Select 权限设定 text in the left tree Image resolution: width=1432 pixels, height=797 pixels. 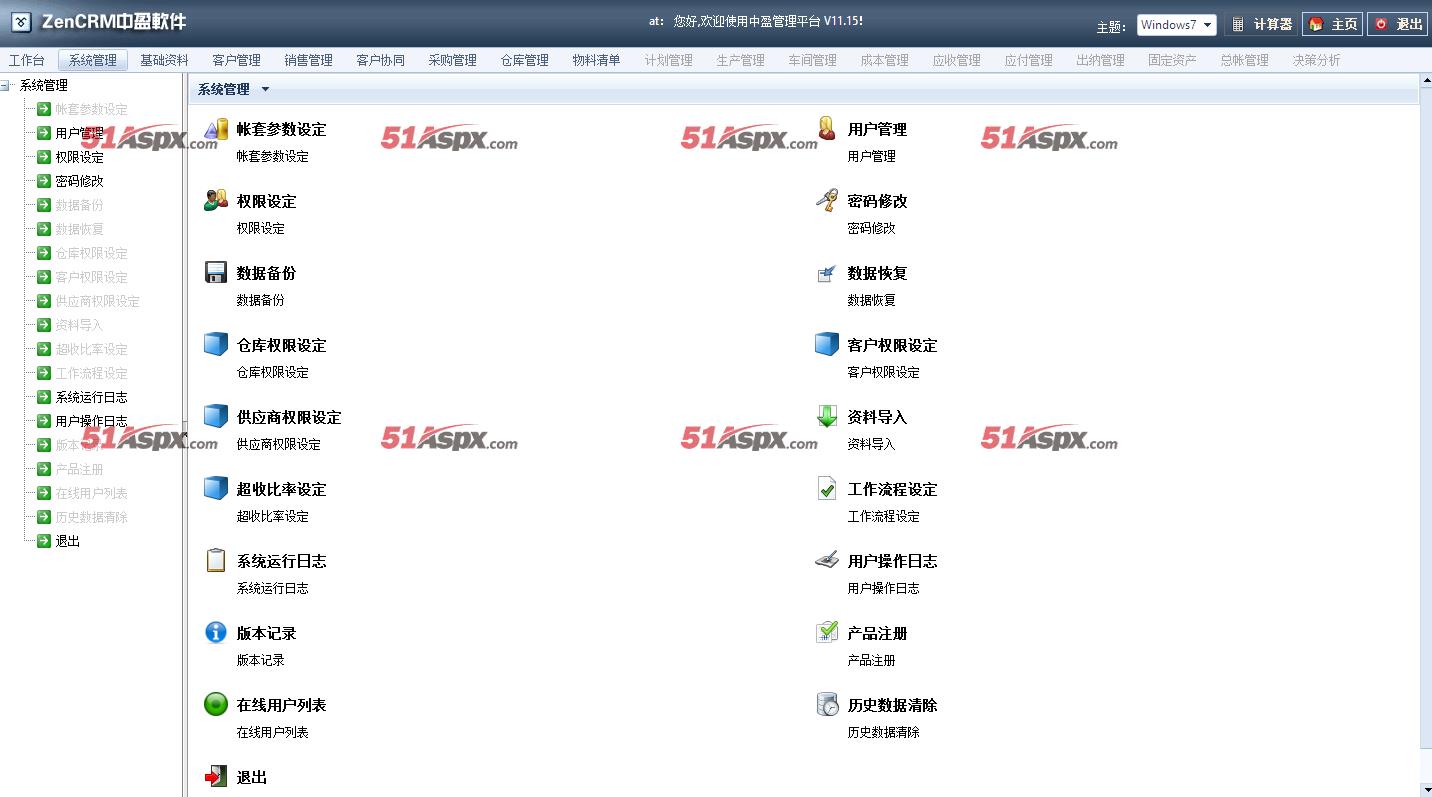coord(79,157)
